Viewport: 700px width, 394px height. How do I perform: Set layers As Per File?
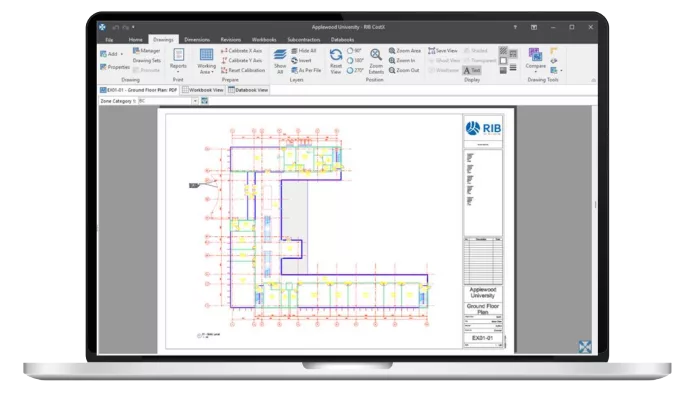(306, 70)
